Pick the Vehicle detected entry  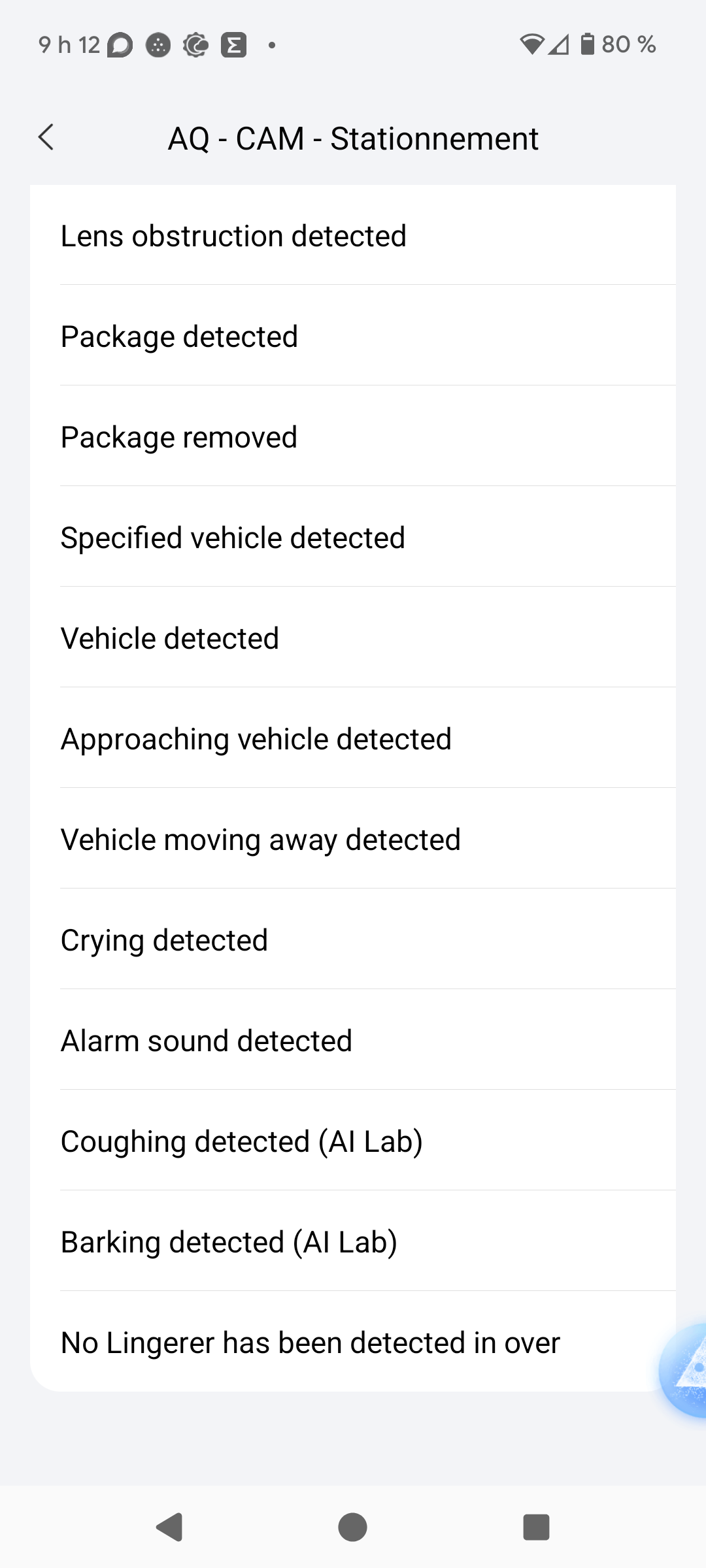pos(353,638)
